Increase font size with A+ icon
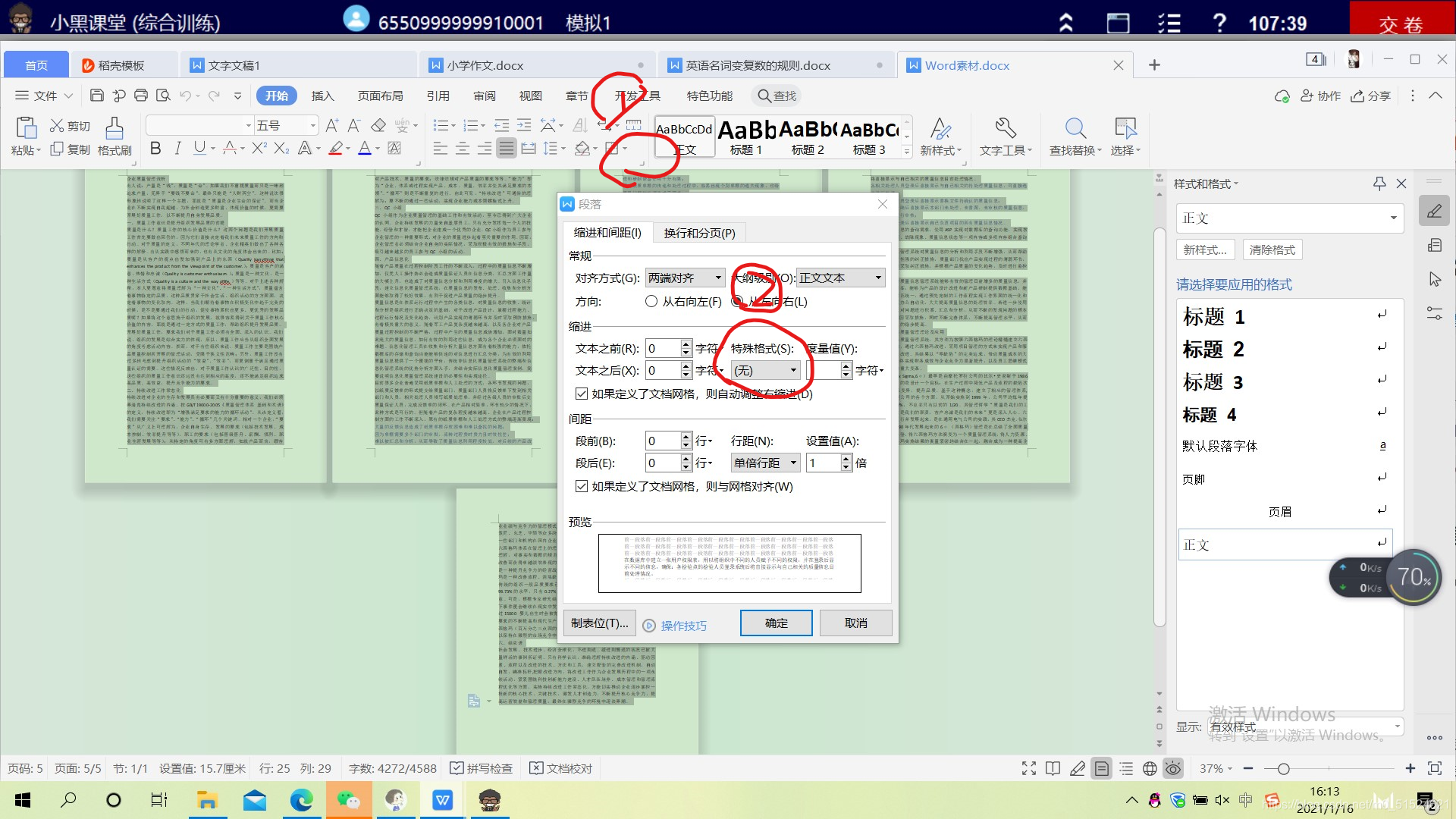The width and height of the screenshot is (1456, 819). click(x=332, y=126)
